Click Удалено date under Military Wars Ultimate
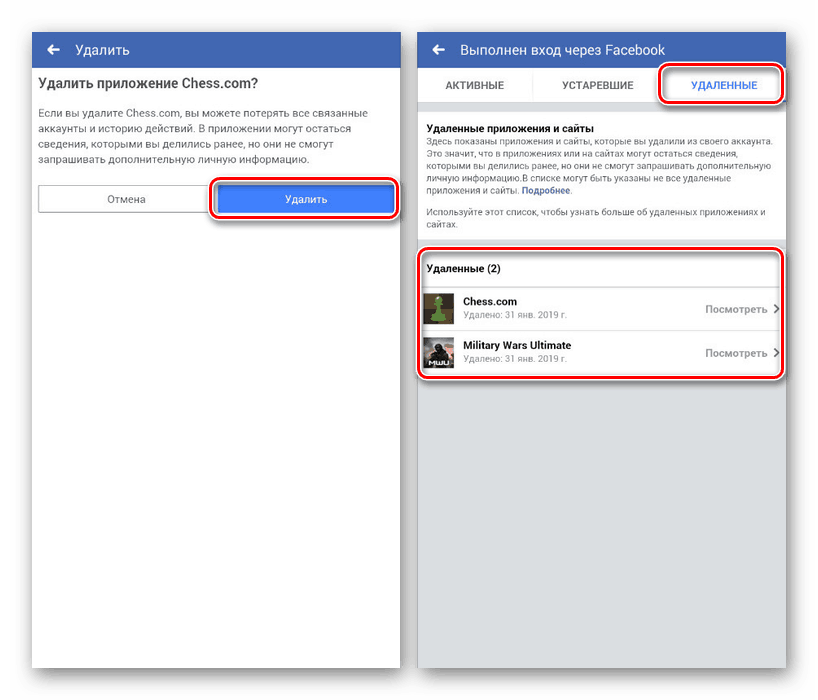Image resolution: width=818 pixels, height=700 pixels. click(515, 359)
